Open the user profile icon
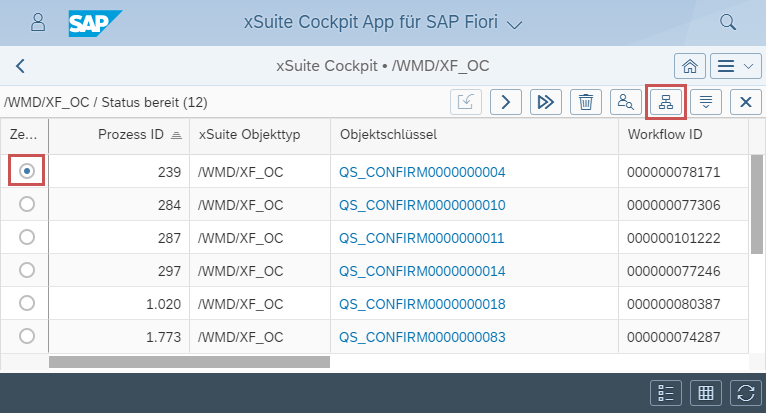This screenshot has width=766, height=413. (x=38, y=22)
